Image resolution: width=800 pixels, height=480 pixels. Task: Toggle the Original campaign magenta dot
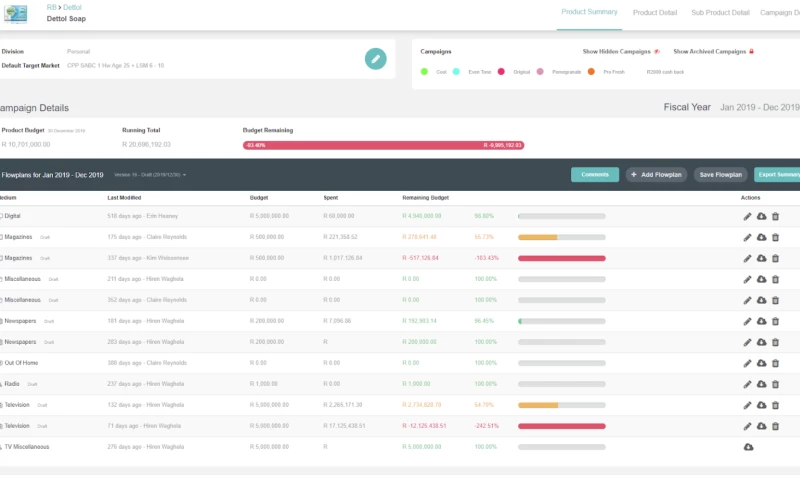click(501, 71)
